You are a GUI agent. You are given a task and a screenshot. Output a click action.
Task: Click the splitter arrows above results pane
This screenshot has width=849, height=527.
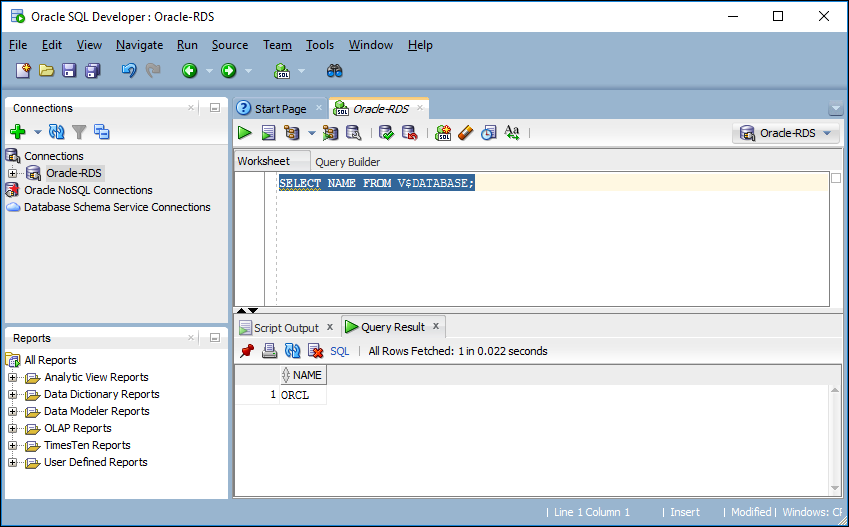pyautogui.click(x=246, y=311)
